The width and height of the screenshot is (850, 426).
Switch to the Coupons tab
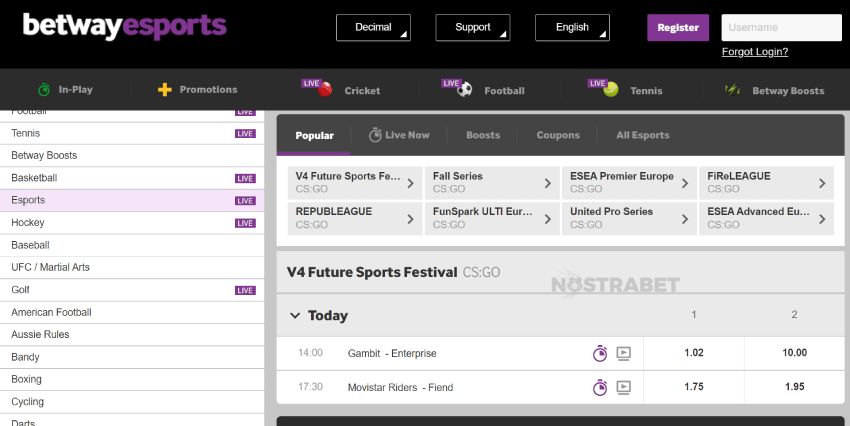pyautogui.click(x=558, y=135)
